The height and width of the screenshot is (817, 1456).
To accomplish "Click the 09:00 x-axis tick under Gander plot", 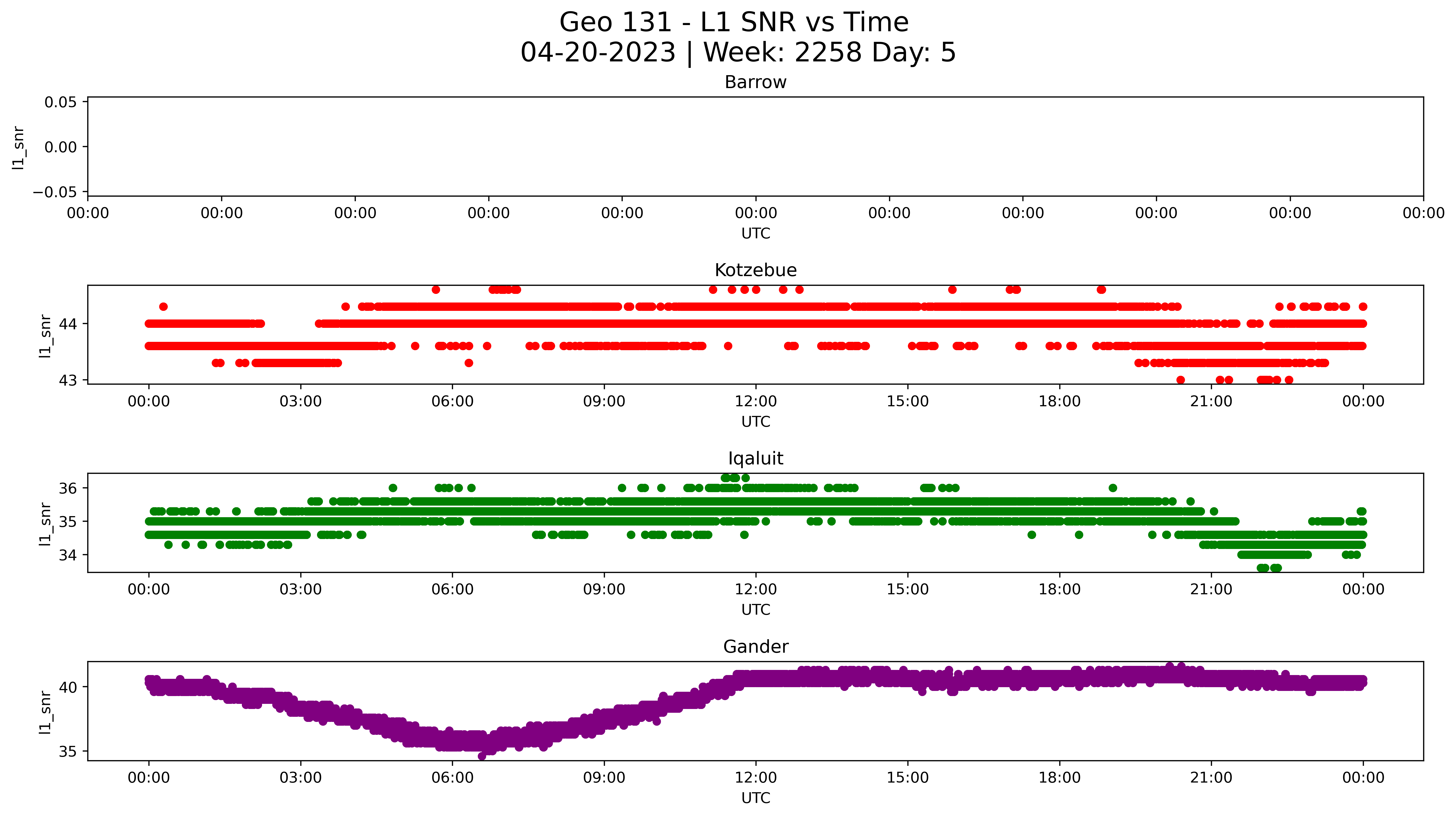I will pyautogui.click(x=604, y=777).
